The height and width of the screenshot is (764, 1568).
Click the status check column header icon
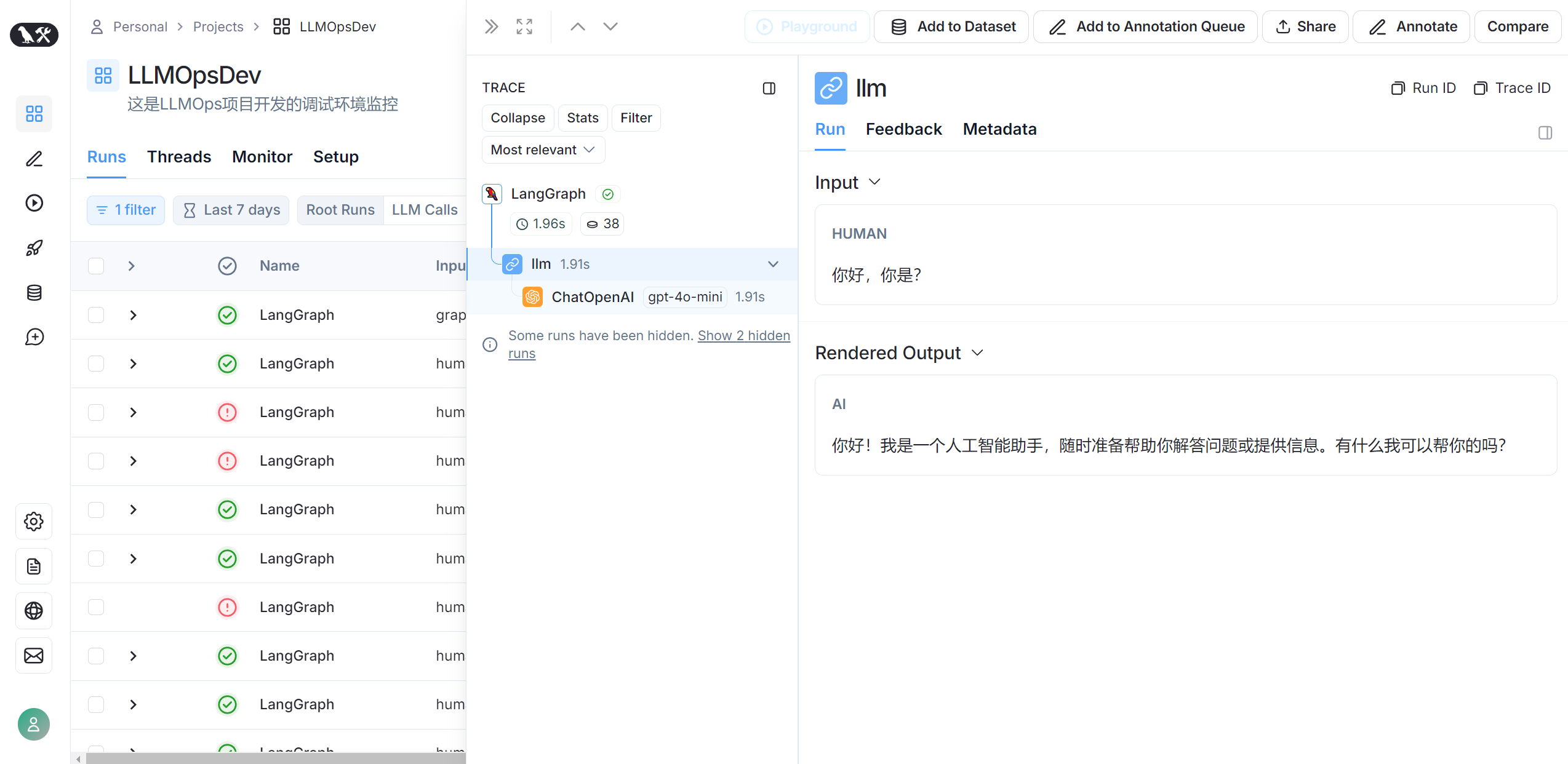[x=227, y=266]
